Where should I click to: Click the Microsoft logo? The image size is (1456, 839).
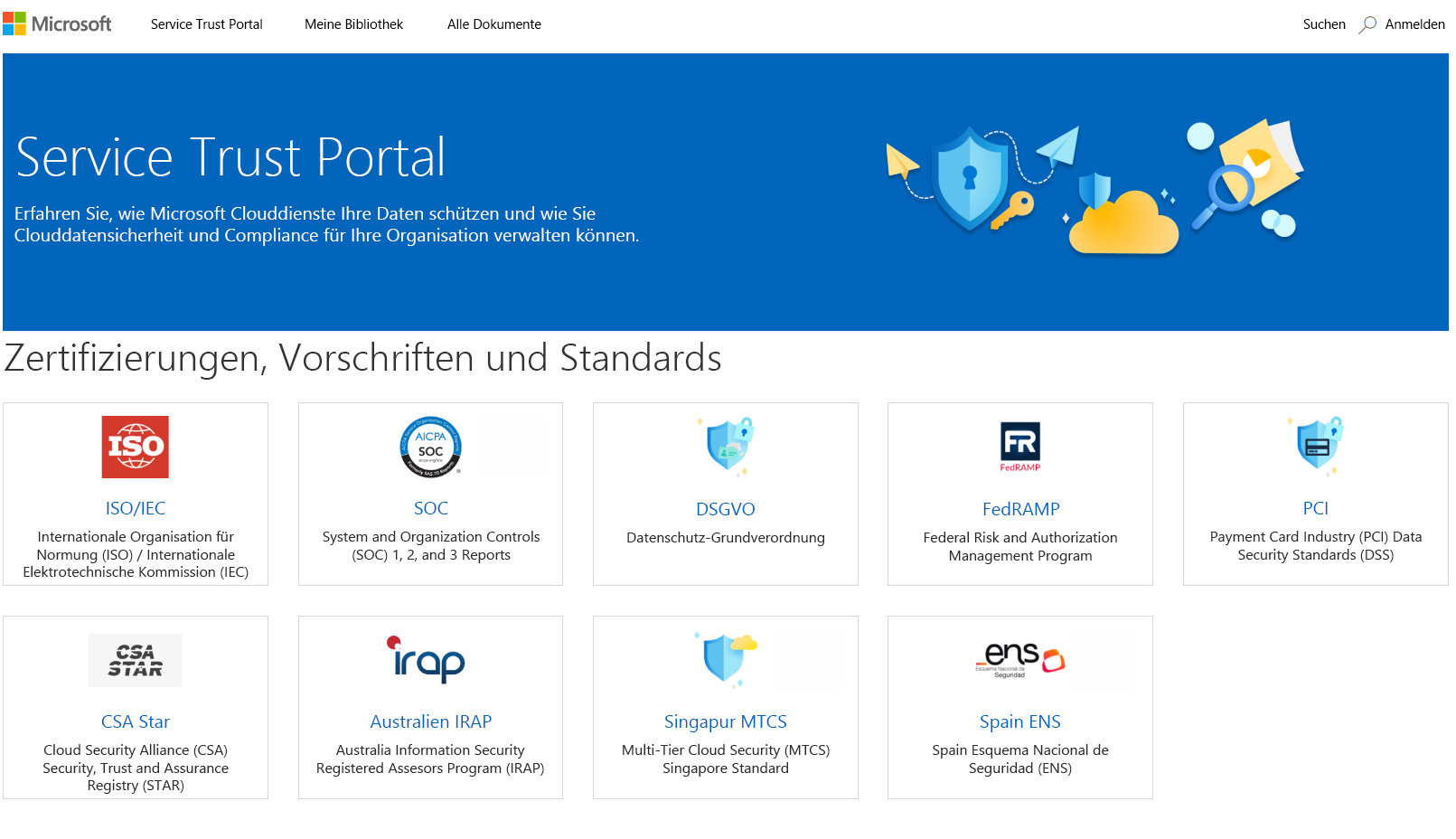pyautogui.click(x=57, y=24)
